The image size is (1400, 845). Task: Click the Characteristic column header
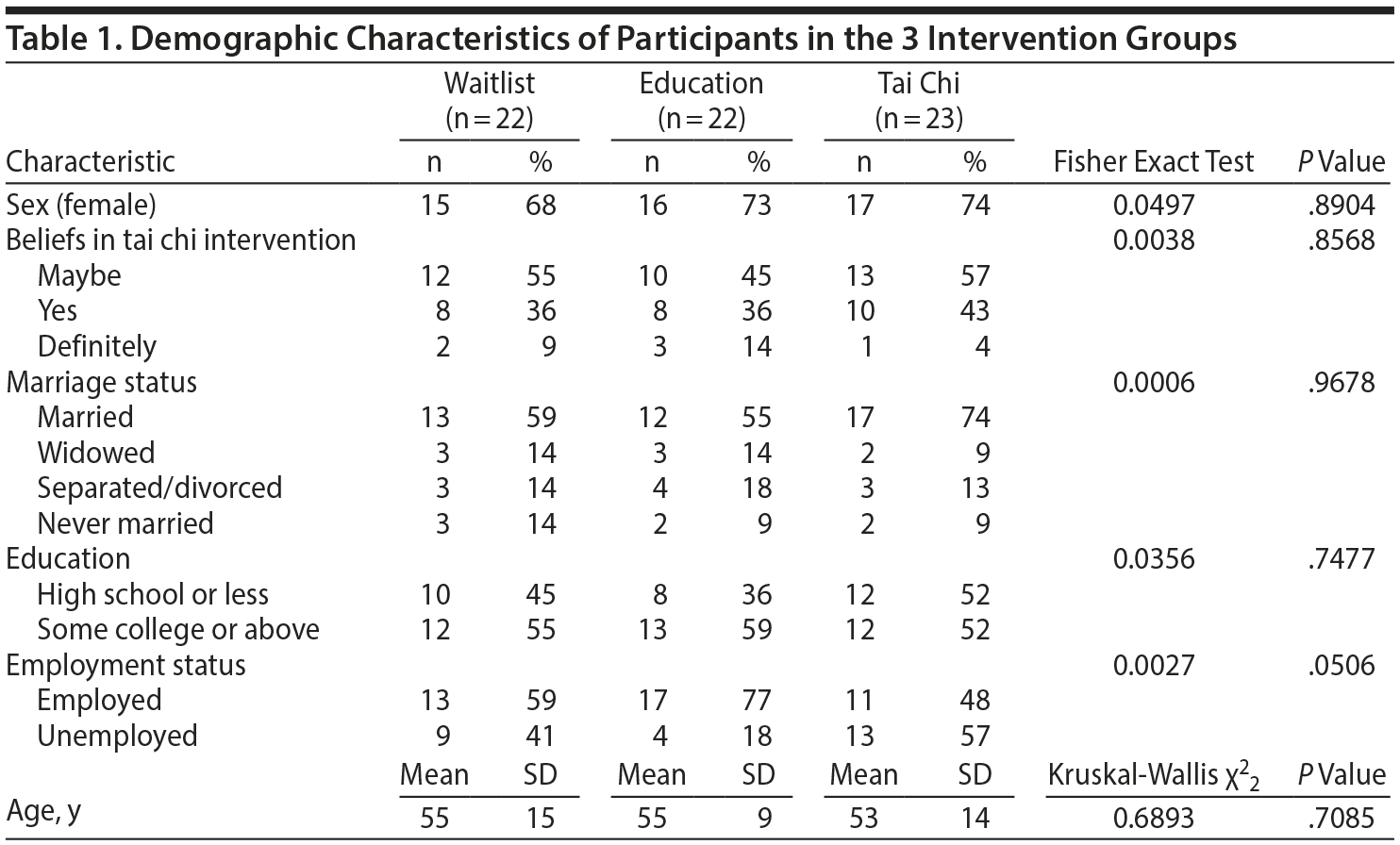pyautogui.click(x=91, y=161)
